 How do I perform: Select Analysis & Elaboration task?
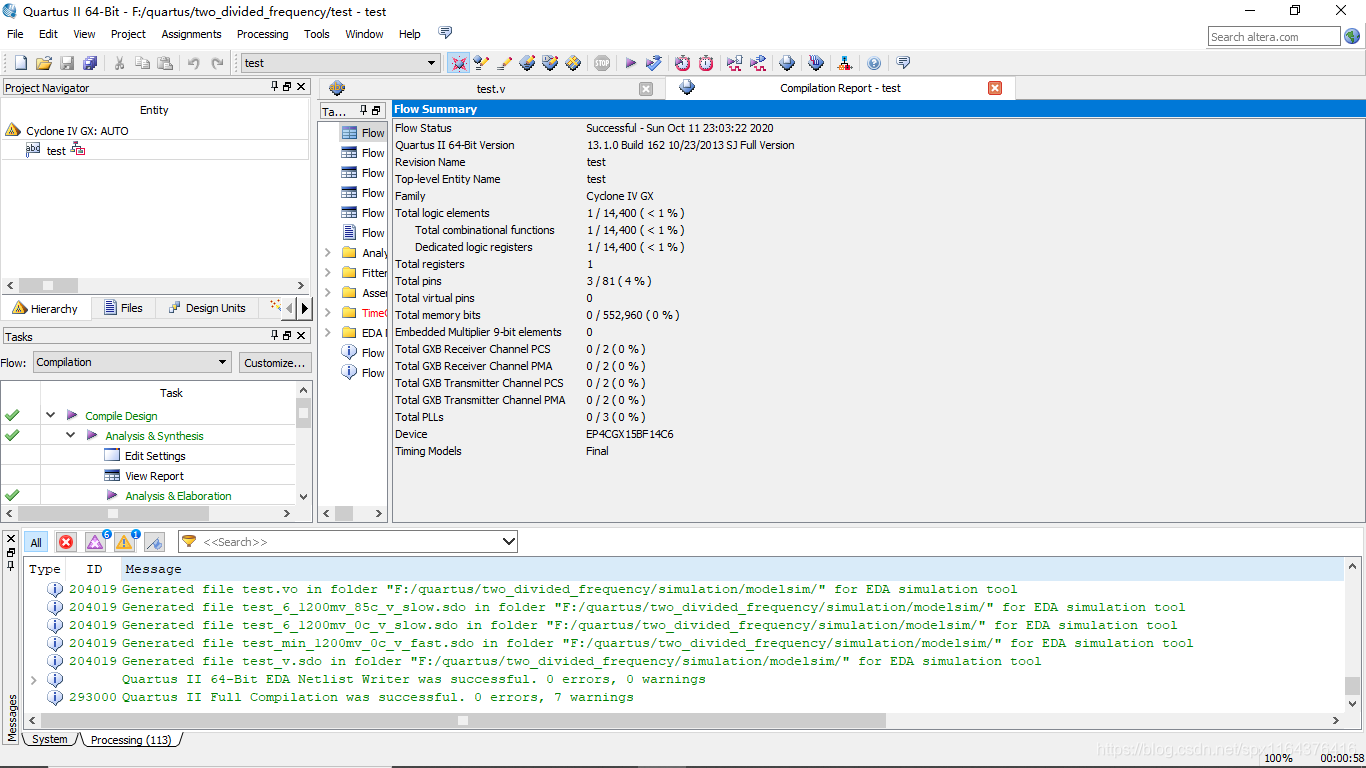(178, 496)
